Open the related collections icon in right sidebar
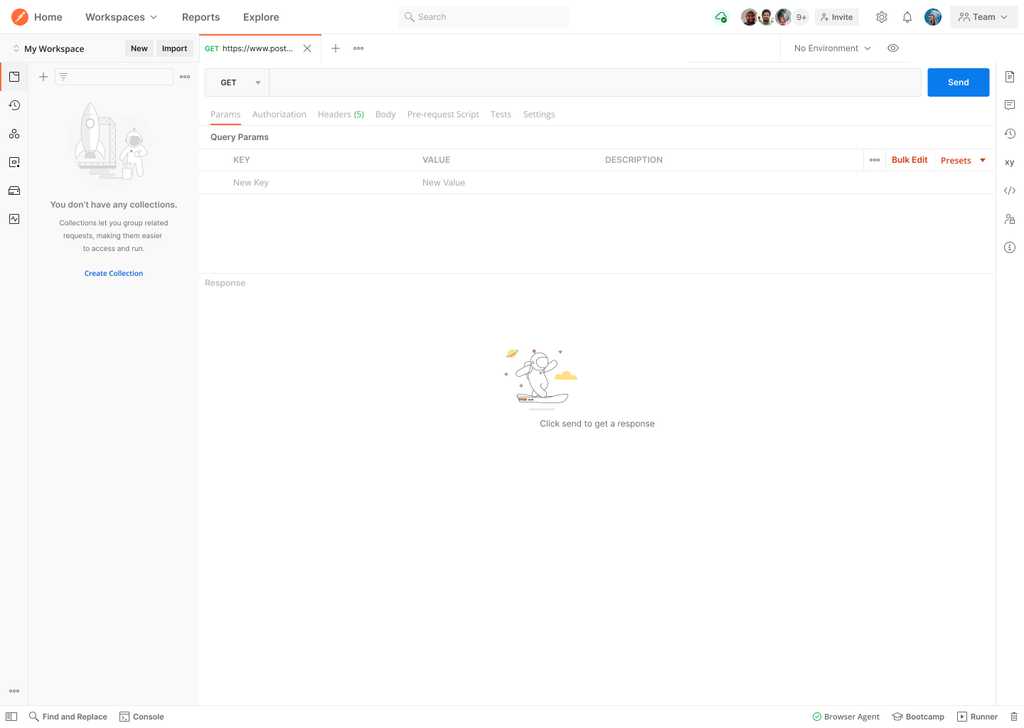Viewport: 1024px width, 728px height. 1010,219
